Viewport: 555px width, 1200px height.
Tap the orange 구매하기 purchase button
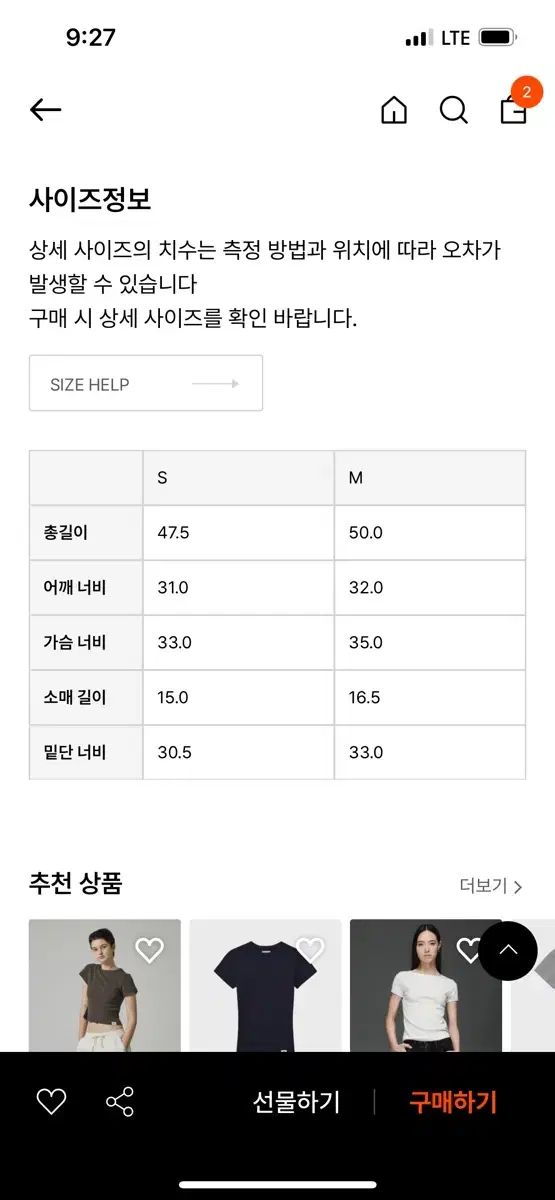point(453,1102)
